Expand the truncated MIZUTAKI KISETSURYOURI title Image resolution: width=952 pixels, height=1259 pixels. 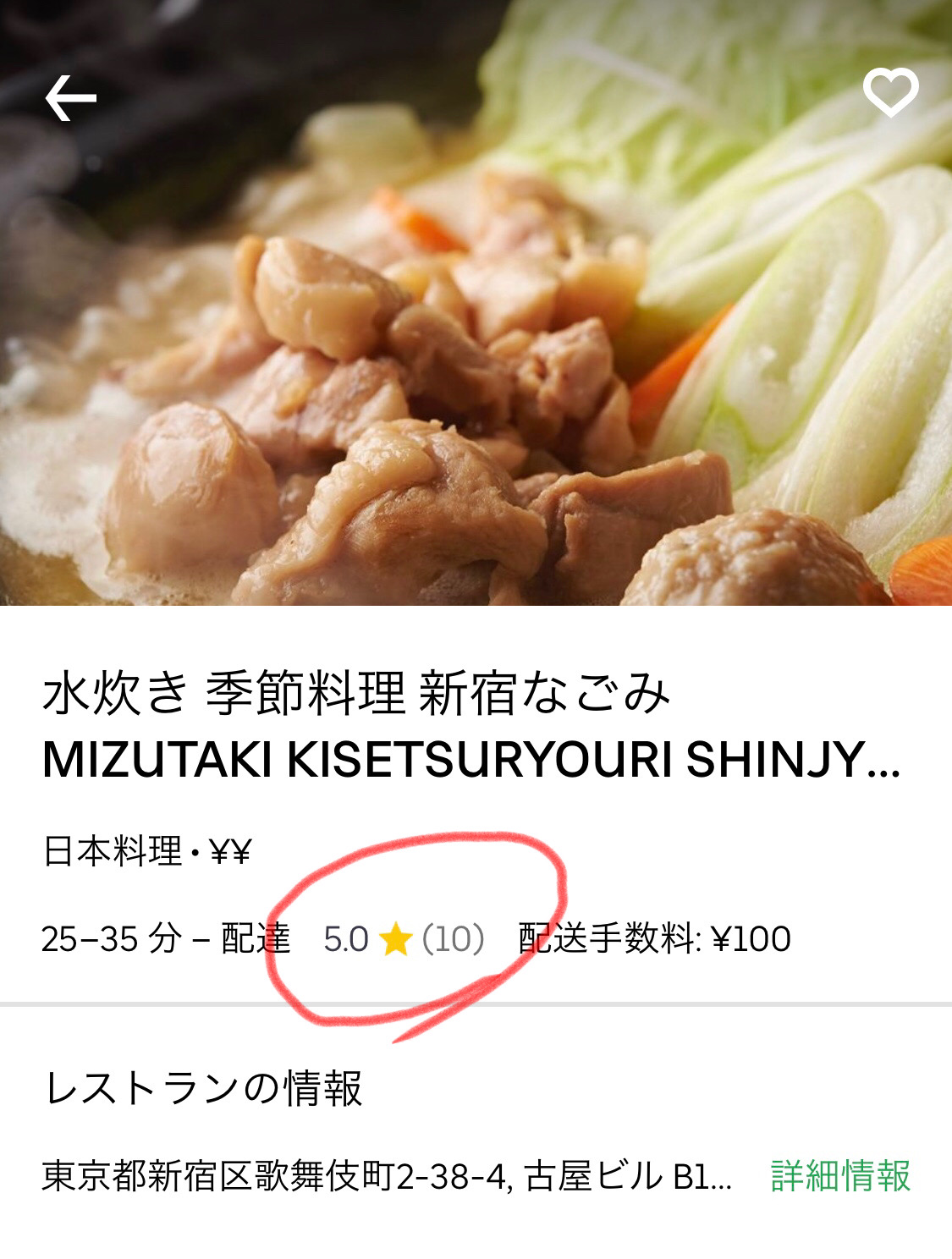(x=470, y=760)
